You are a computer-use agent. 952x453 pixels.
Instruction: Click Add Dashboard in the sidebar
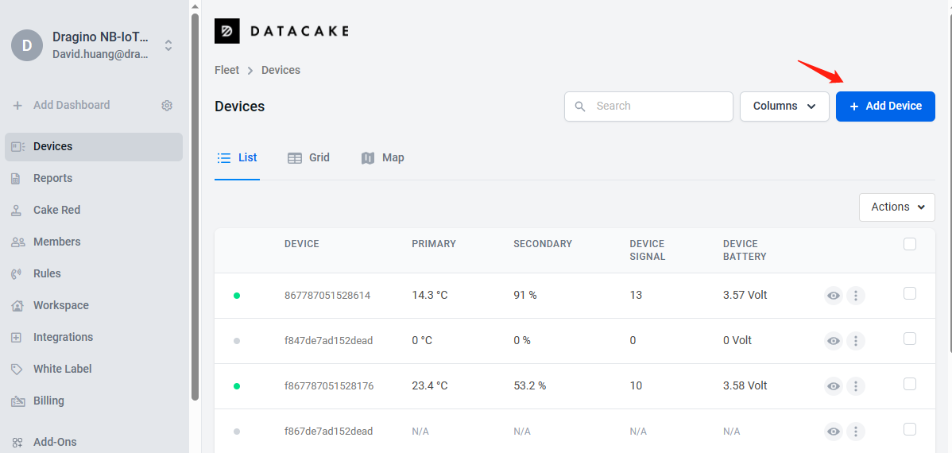pyautogui.click(x=72, y=105)
